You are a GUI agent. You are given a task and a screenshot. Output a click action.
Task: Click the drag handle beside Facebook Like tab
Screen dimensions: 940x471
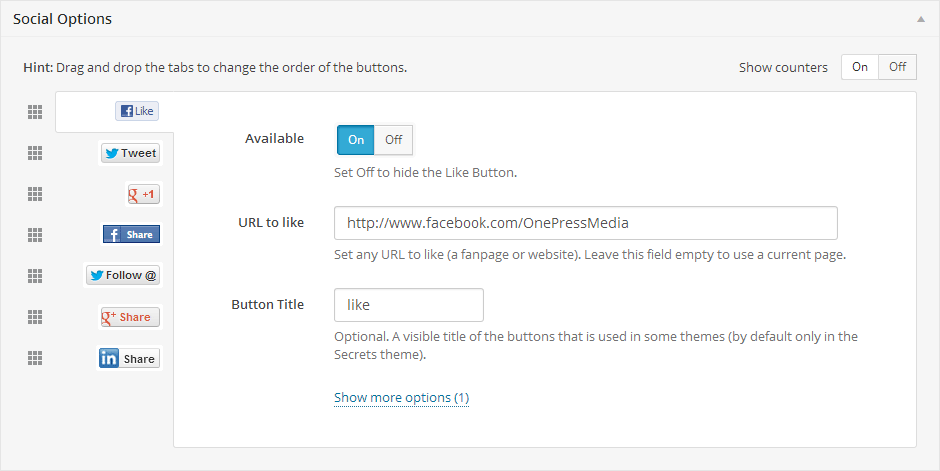(35, 112)
